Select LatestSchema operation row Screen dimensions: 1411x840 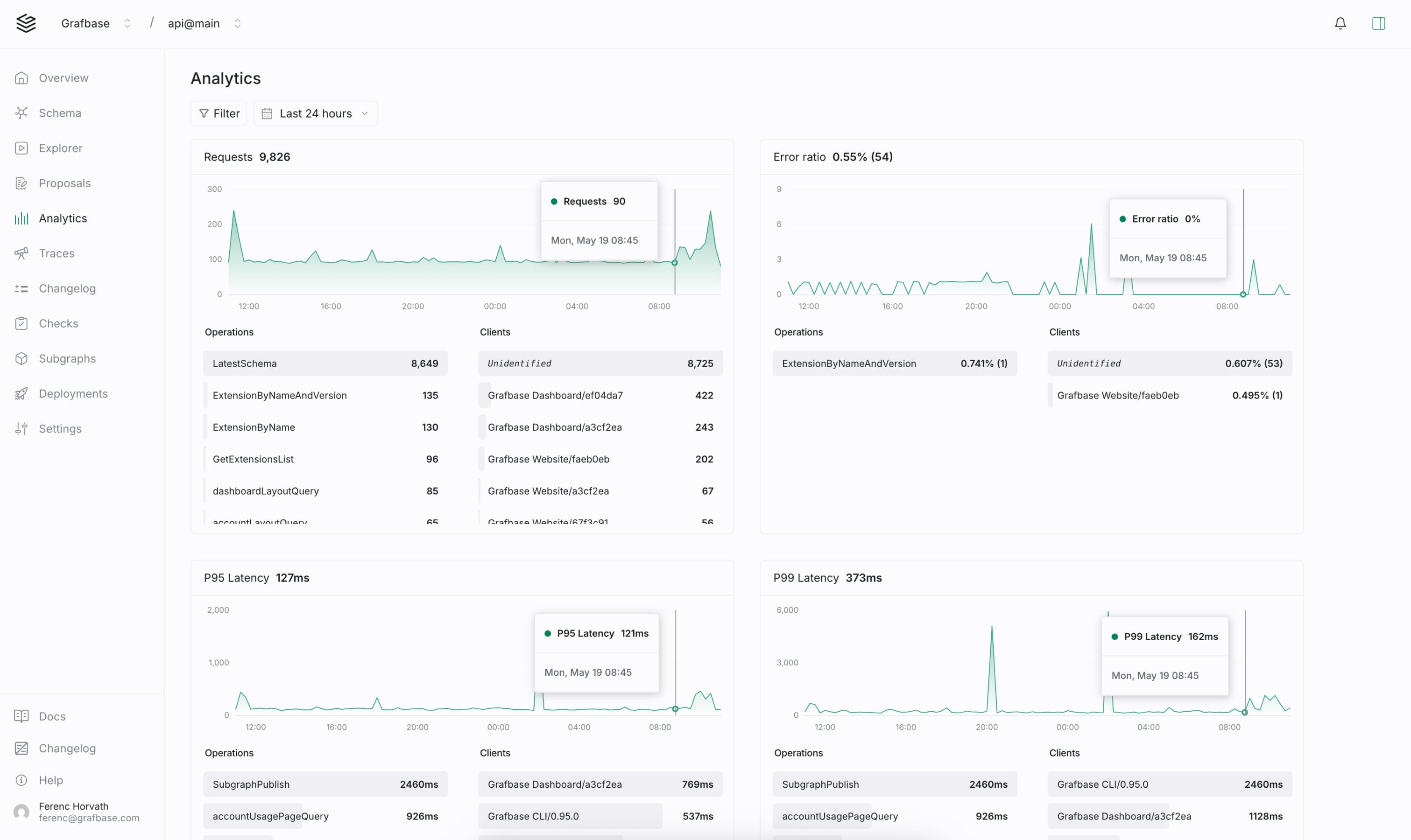coord(325,364)
